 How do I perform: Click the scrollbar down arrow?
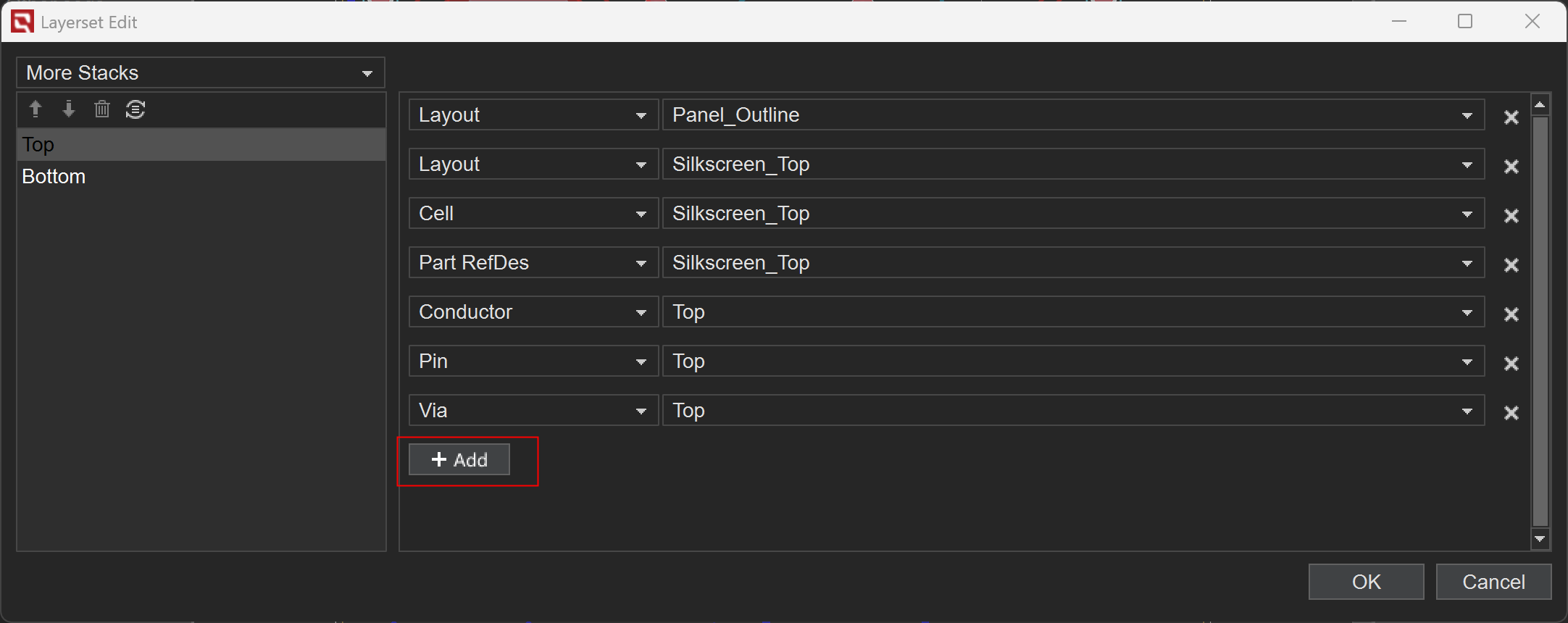click(1540, 539)
